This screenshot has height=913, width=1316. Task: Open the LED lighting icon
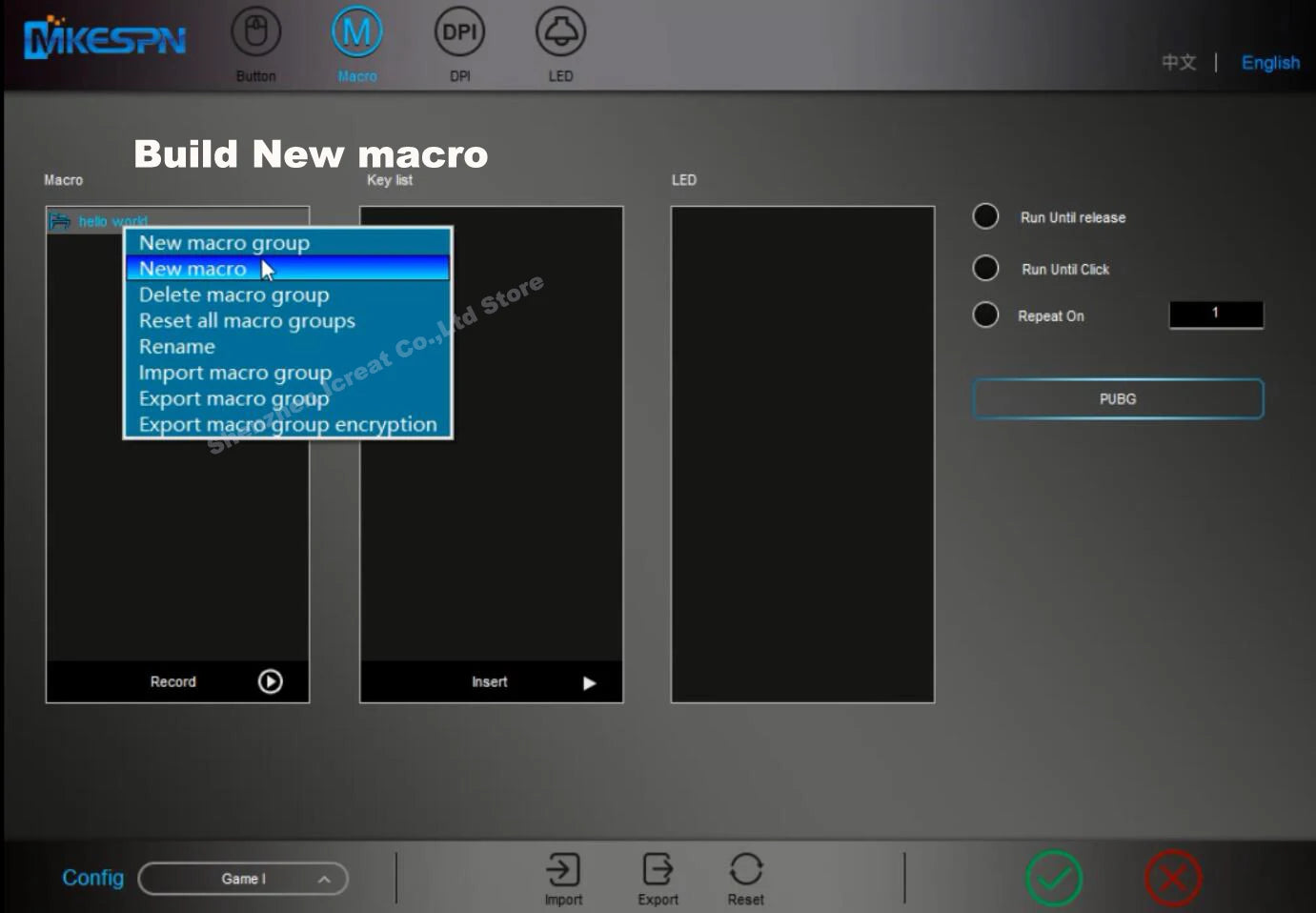[560, 33]
